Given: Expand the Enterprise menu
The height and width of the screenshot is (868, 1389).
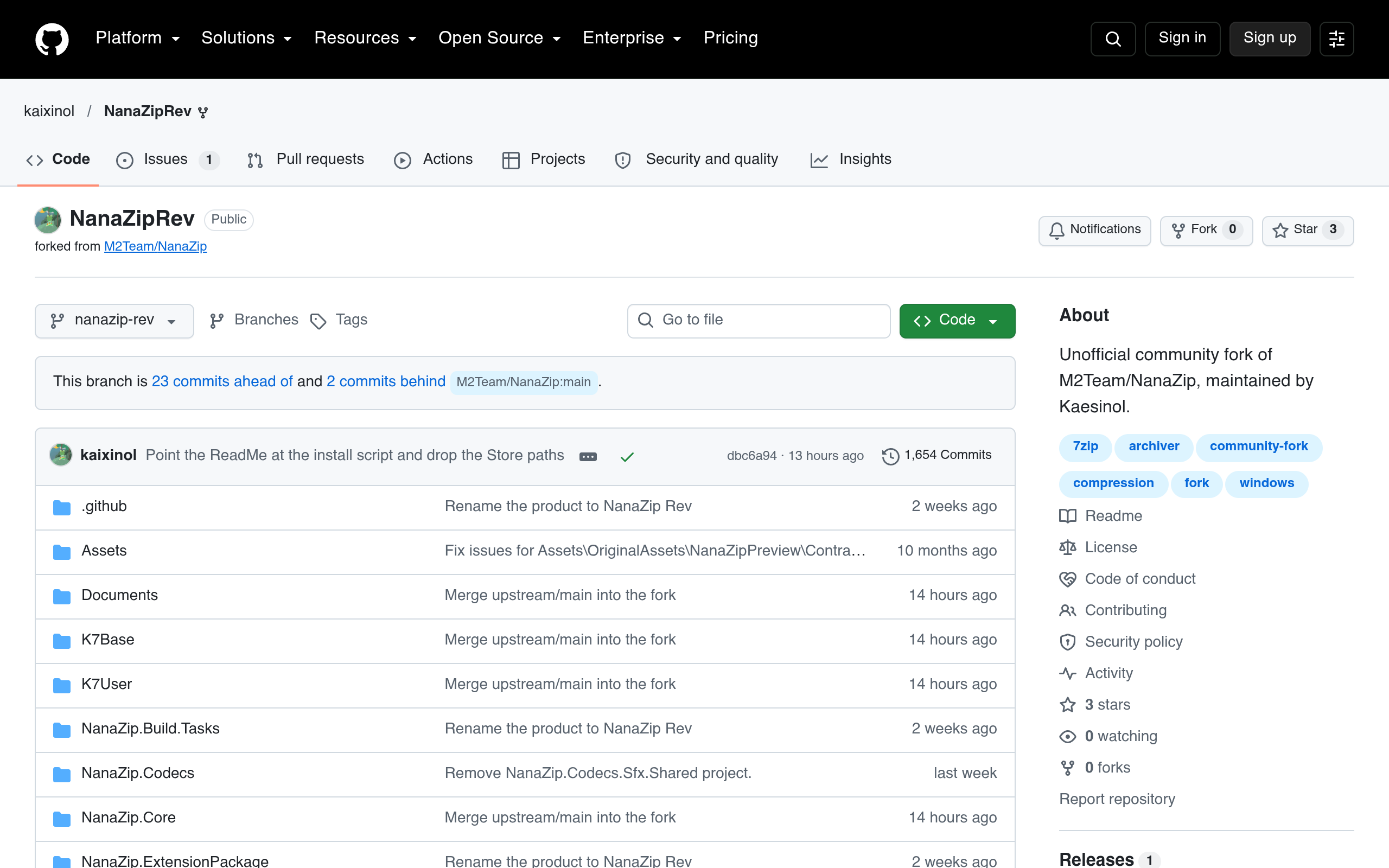Looking at the screenshot, I should point(632,38).
